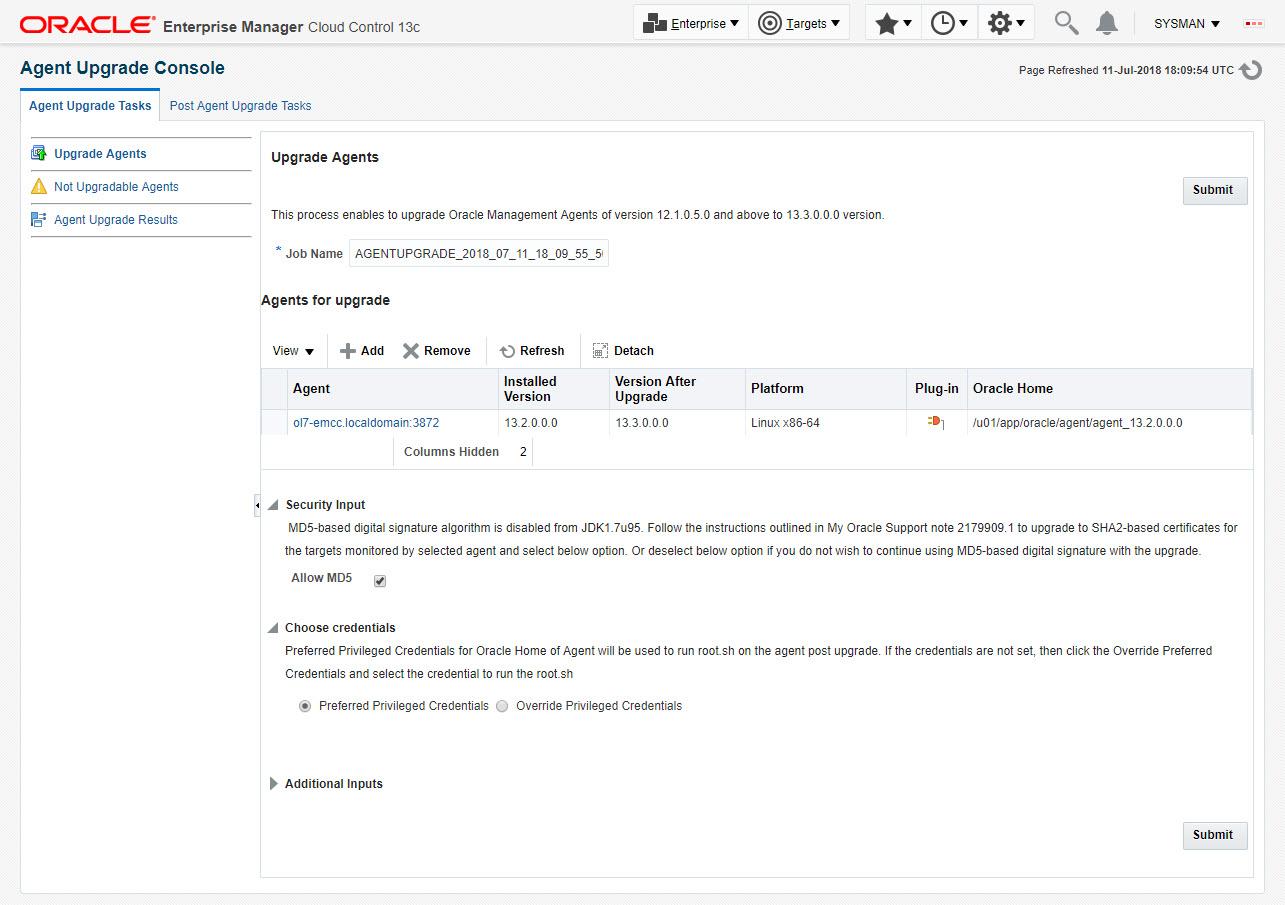Sort by Agent column header

[393, 389]
